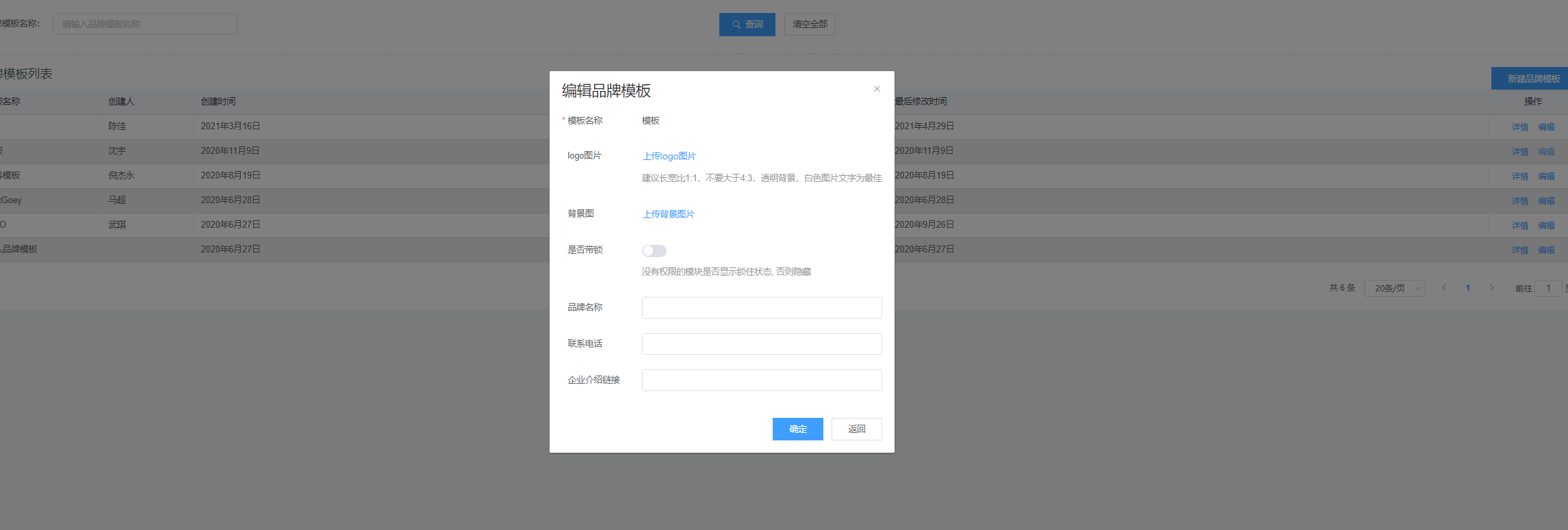Focus the 企业介绍链接 input field

tap(761, 380)
